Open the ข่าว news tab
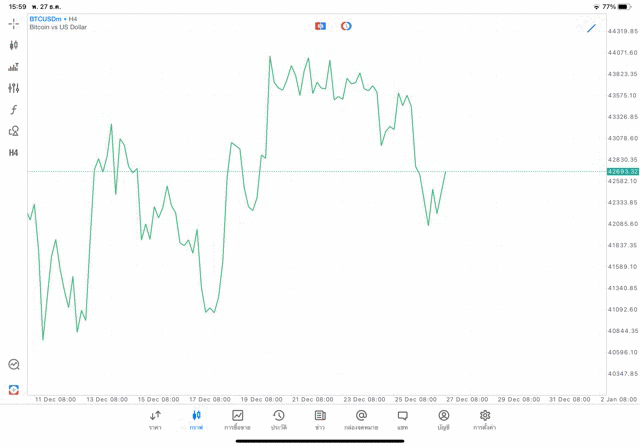The width and height of the screenshot is (640, 447). click(x=320, y=419)
